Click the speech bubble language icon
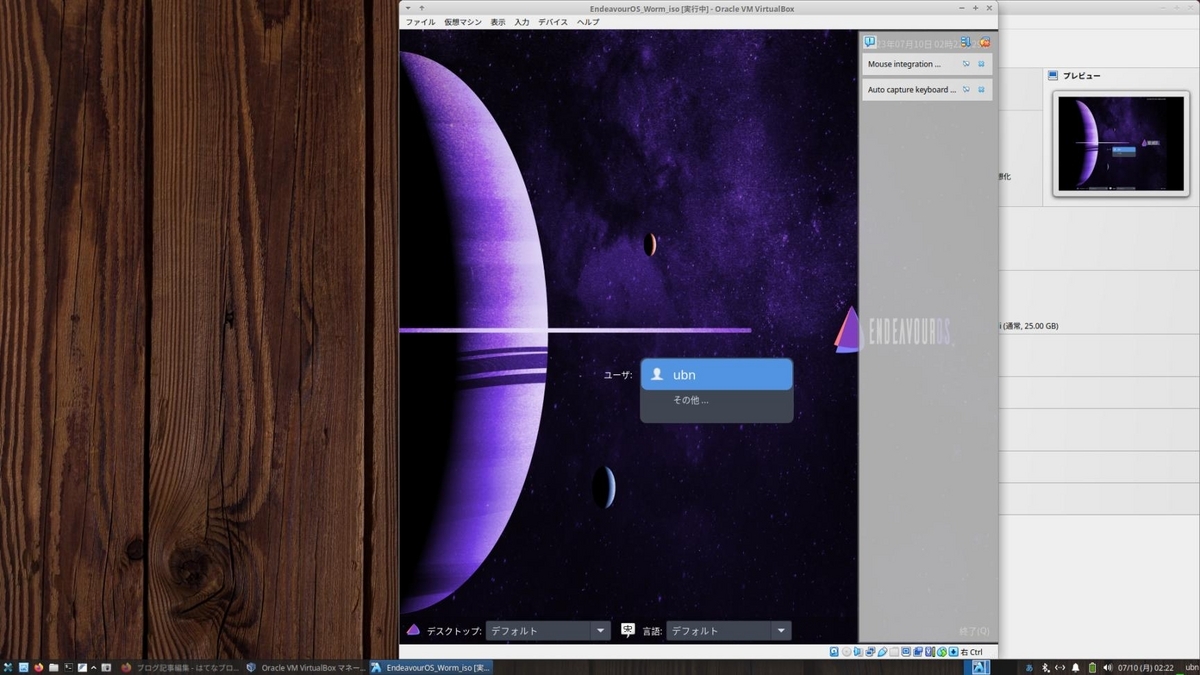Viewport: 1200px width, 675px height. click(628, 630)
